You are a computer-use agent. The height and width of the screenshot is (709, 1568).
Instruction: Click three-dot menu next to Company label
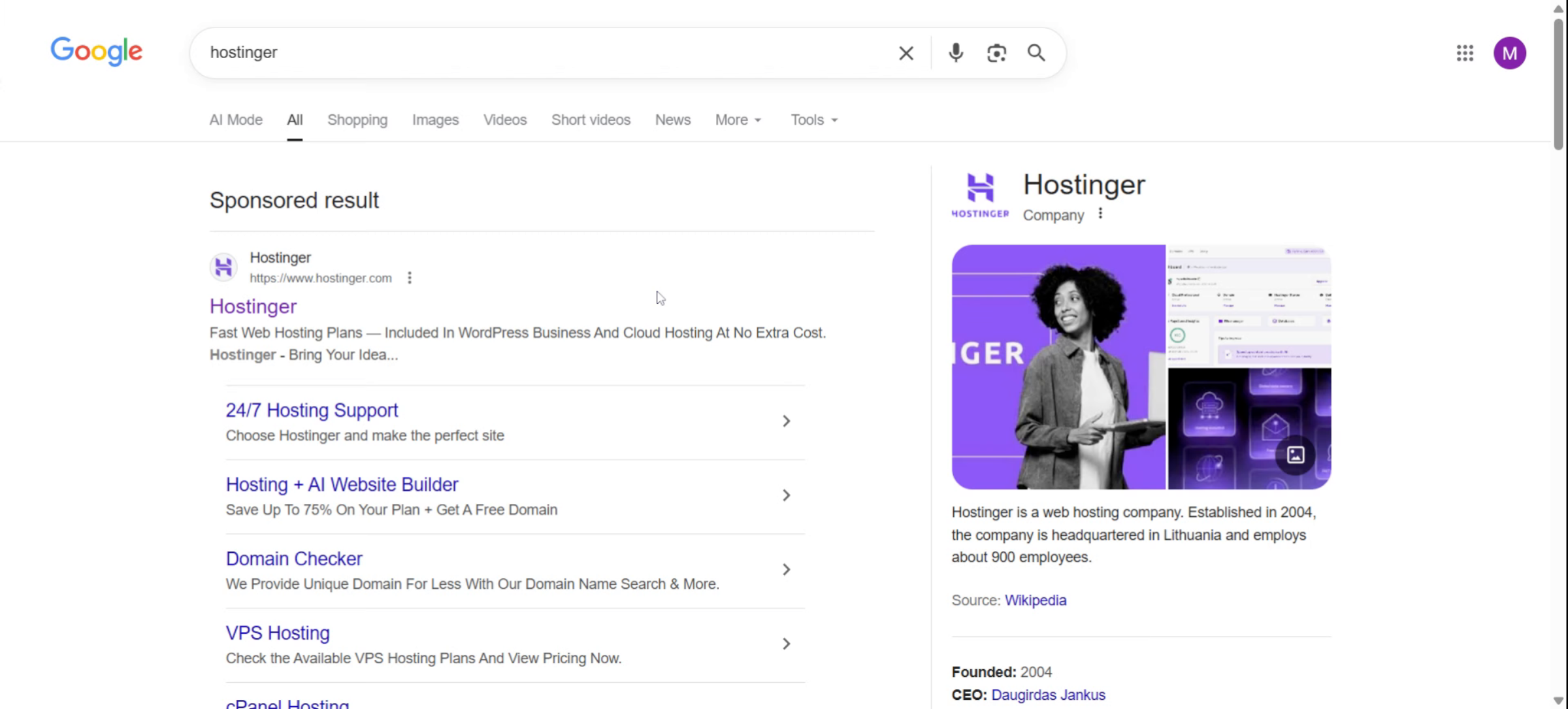1100,214
